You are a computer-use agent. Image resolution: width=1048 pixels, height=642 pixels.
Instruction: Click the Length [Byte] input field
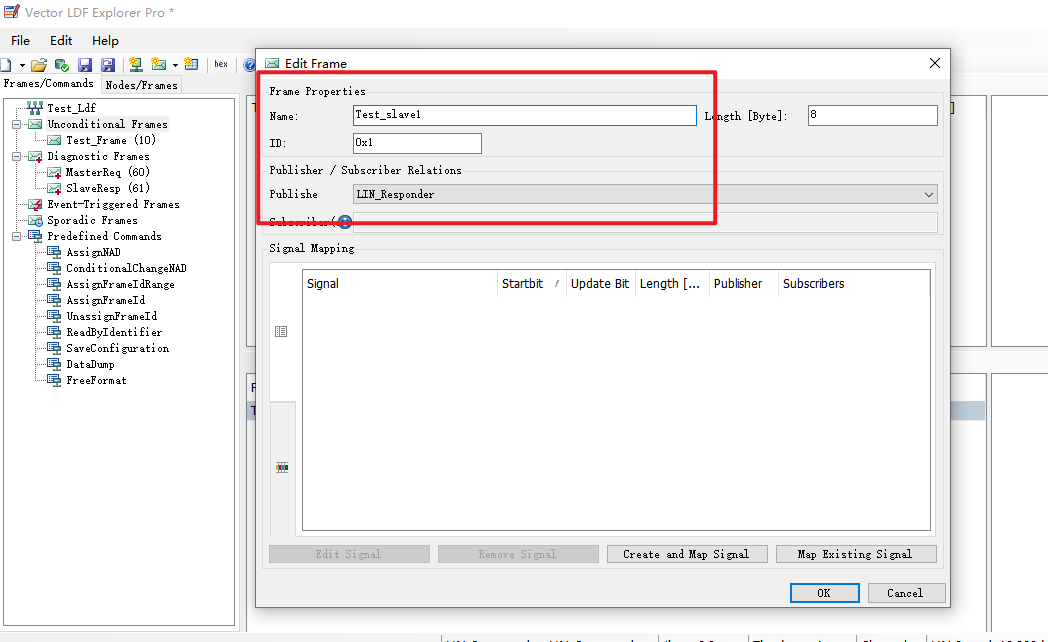click(x=872, y=116)
